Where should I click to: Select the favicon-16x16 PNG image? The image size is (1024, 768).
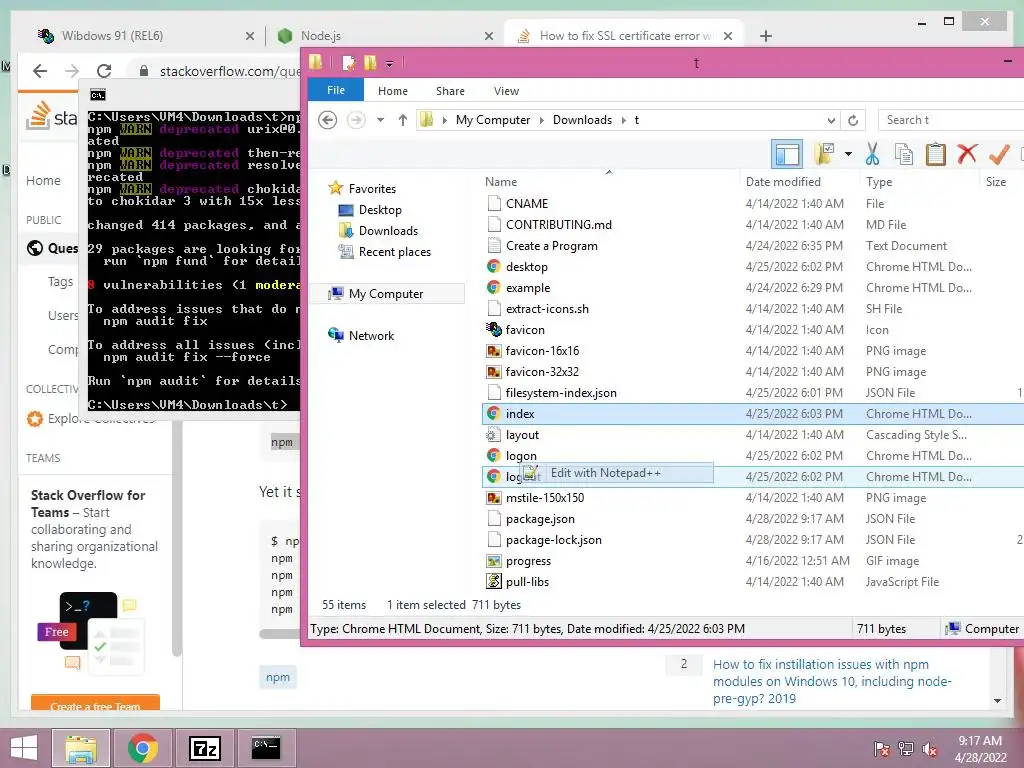542,351
